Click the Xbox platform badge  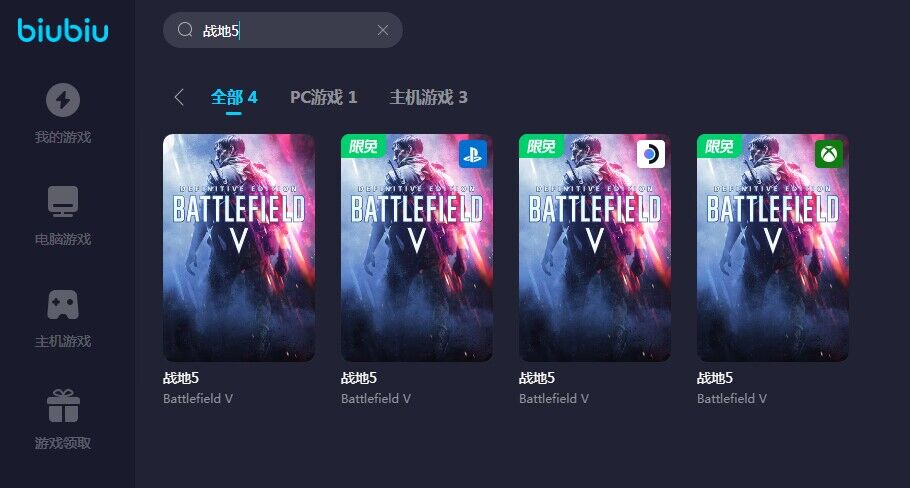[829, 154]
